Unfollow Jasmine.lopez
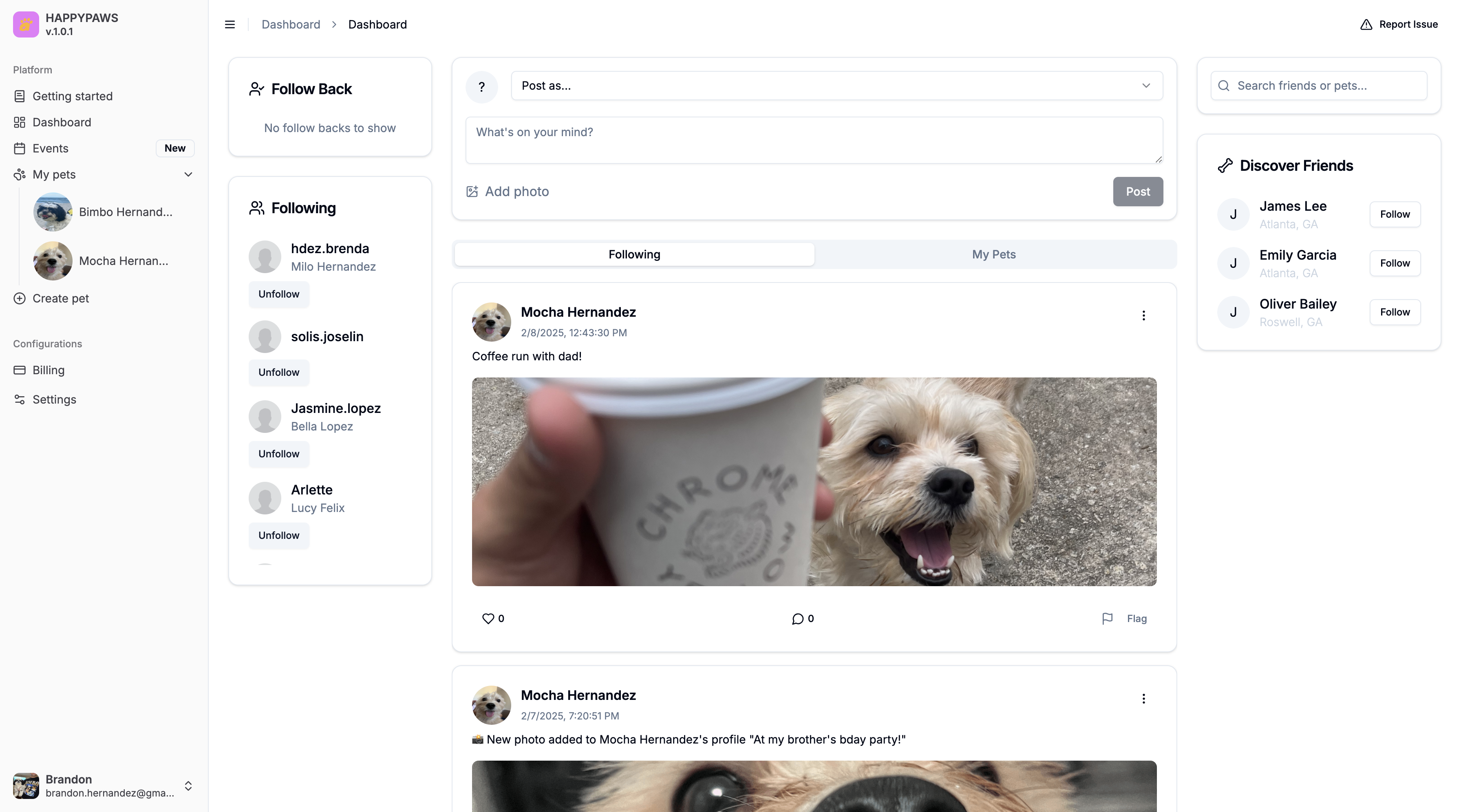The height and width of the screenshot is (812, 1461). [278, 454]
